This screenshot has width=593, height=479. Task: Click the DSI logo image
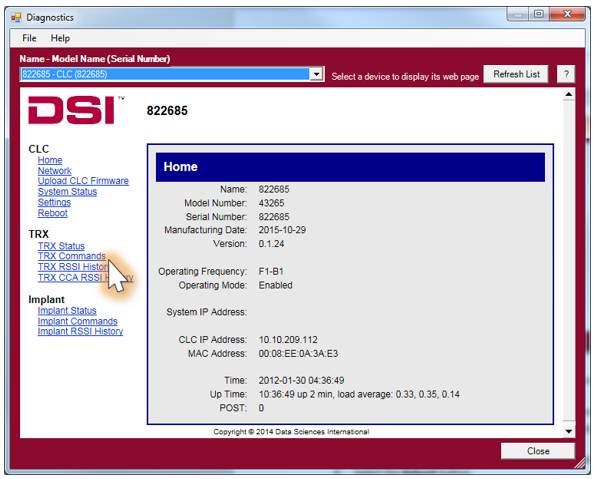pos(76,110)
